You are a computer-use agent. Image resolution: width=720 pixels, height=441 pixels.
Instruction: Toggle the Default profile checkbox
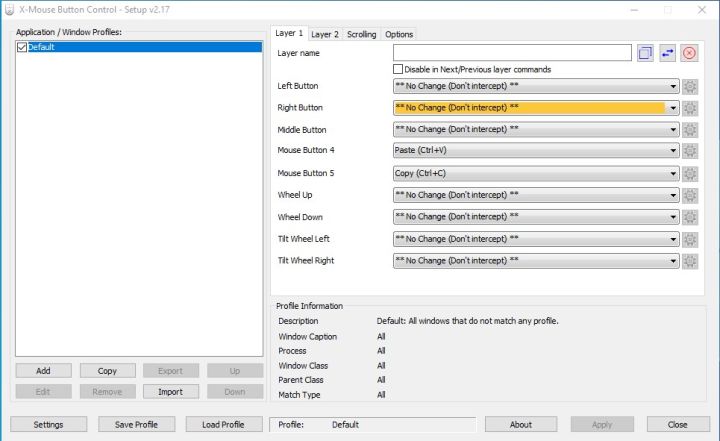pyautogui.click(x=22, y=47)
